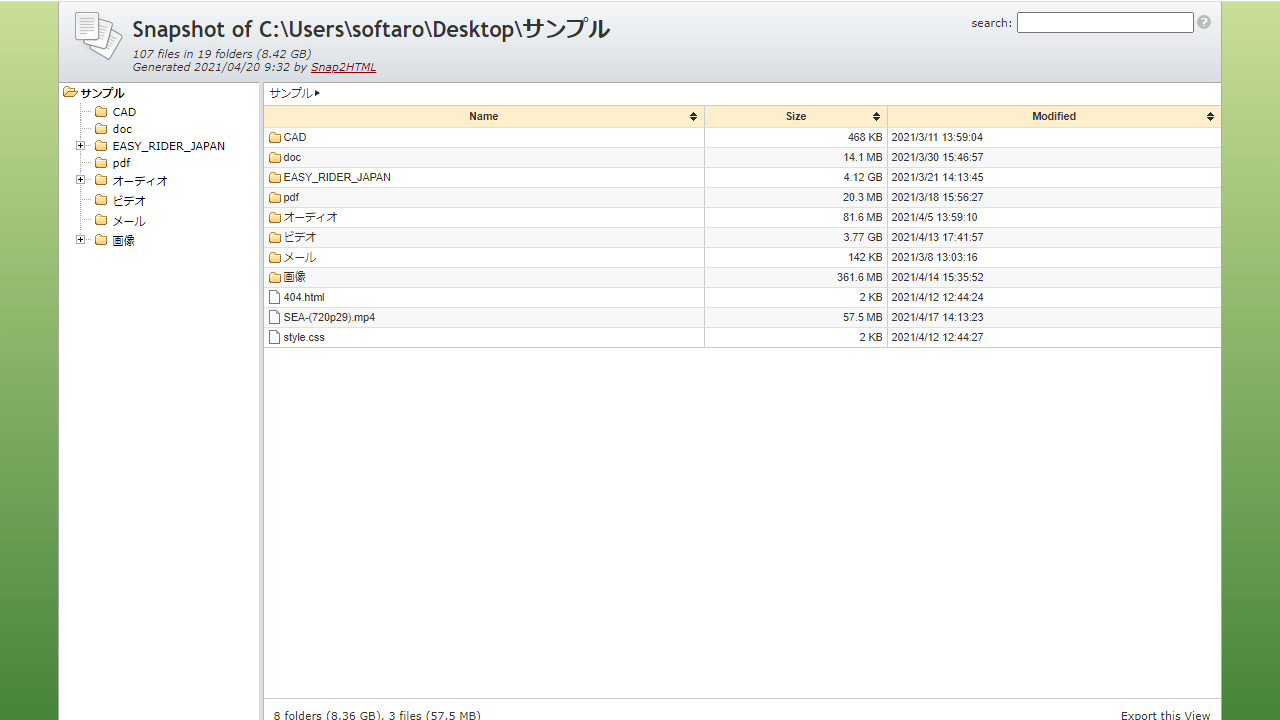Viewport: 1280px width, 720px height.
Task: Click the doc folder icon in tree
Action: coord(101,129)
